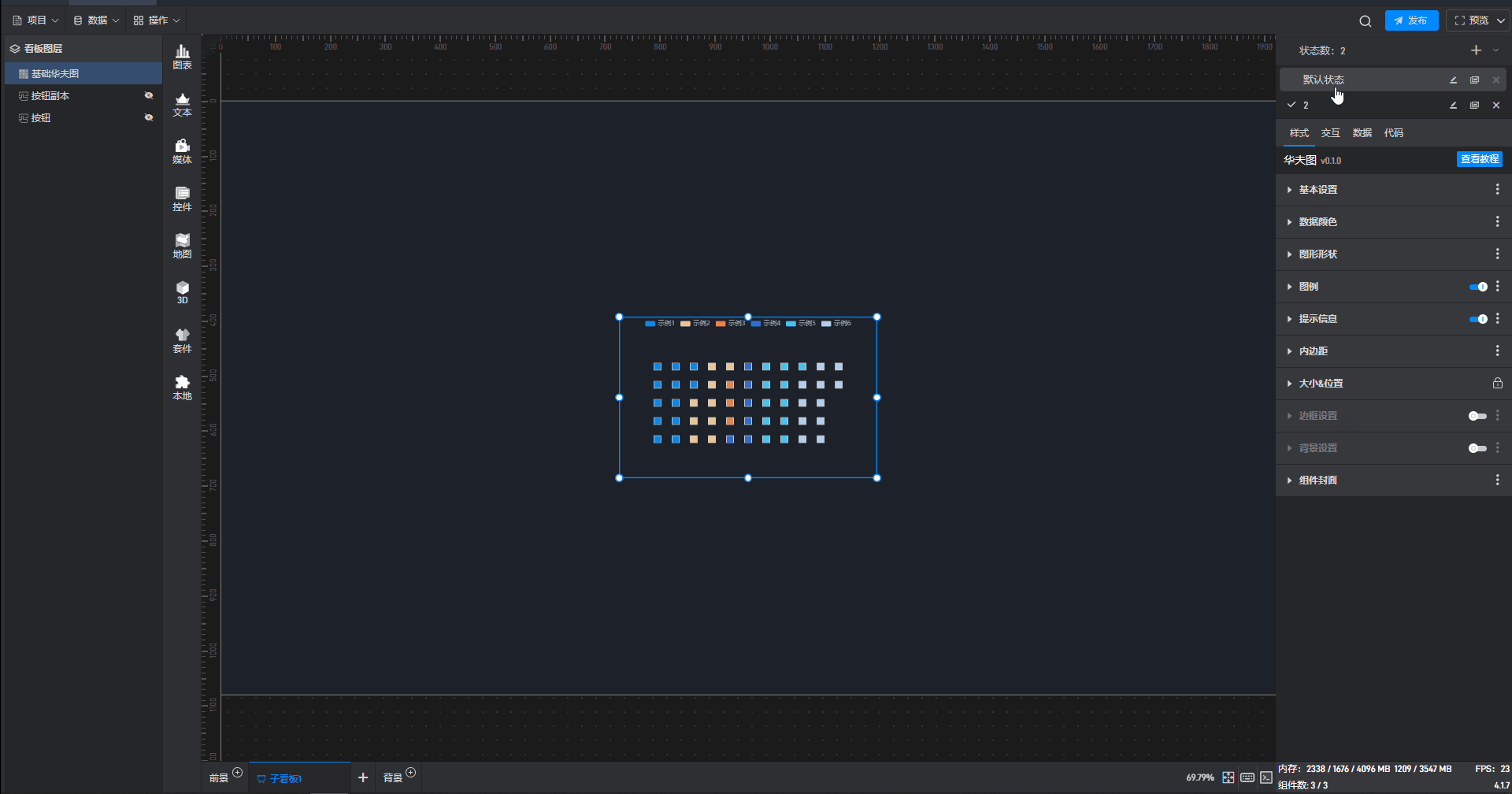1512x794 pixels.
Task: Select the 地图 map components icon
Action: (x=182, y=246)
